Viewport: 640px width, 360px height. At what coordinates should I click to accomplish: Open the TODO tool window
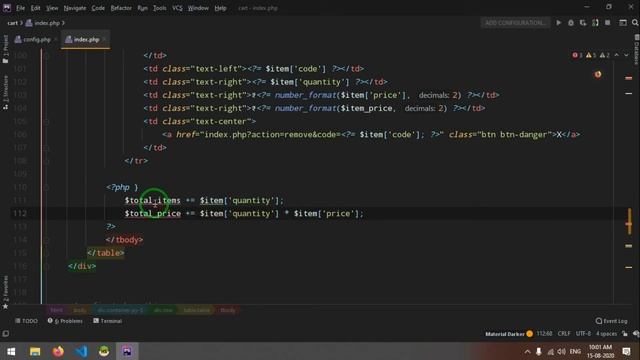point(27,321)
